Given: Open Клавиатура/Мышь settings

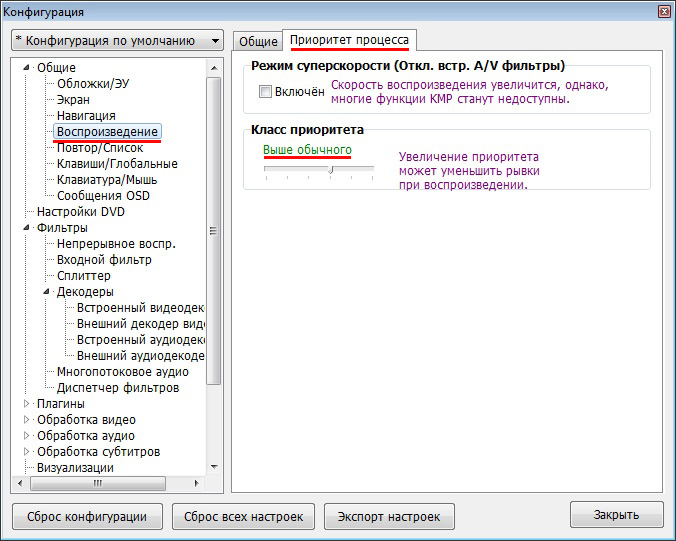Looking at the screenshot, I should pyautogui.click(x=107, y=179).
